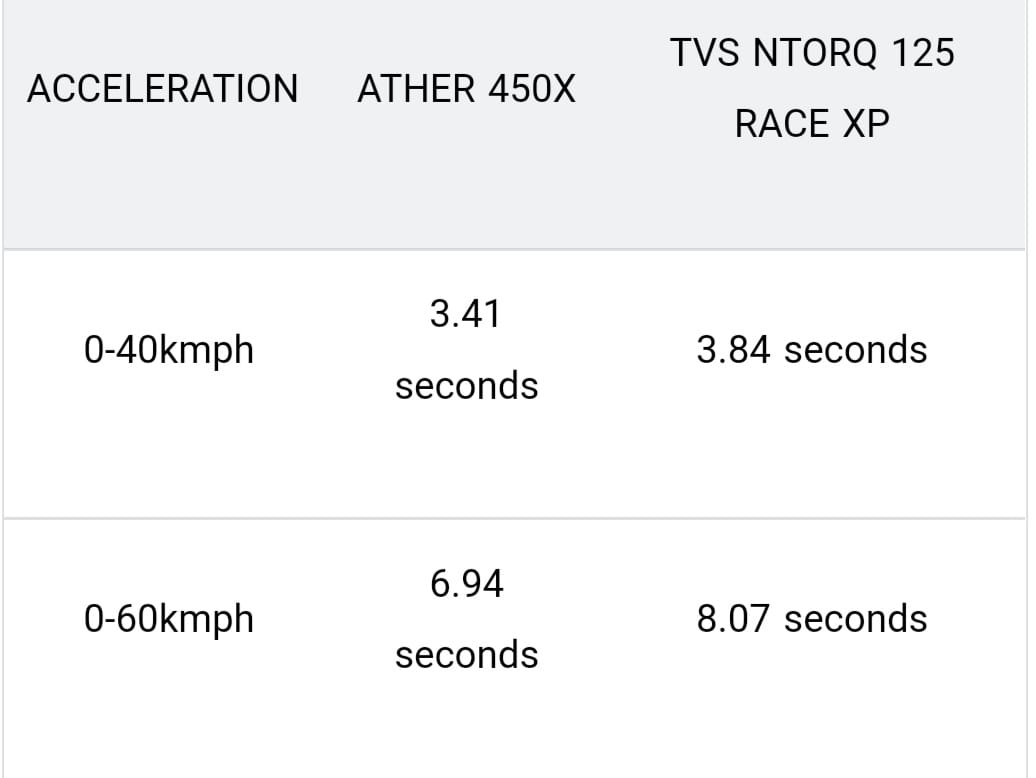The image size is (1036, 778).
Task: Select the 6.94 value
Action: (x=466, y=583)
